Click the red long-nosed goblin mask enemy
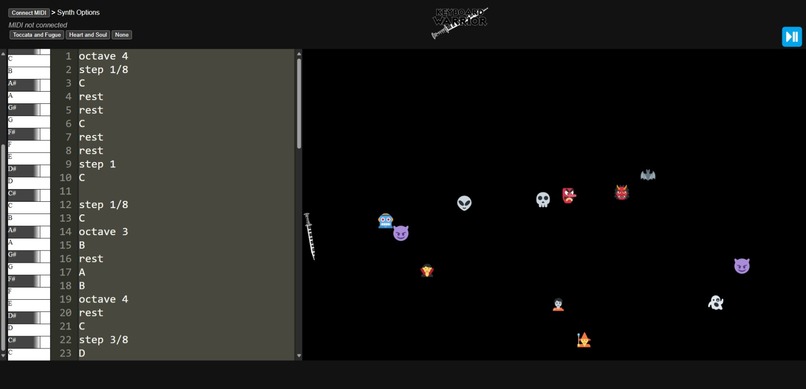The width and height of the screenshot is (806, 389). pyautogui.click(x=569, y=195)
